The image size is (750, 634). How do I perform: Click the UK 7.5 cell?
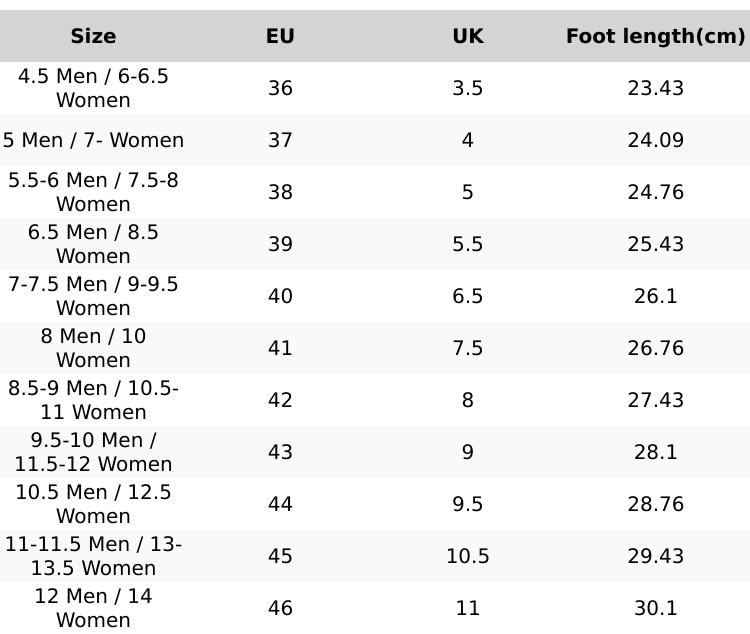pyautogui.click(x=467, y=348)
